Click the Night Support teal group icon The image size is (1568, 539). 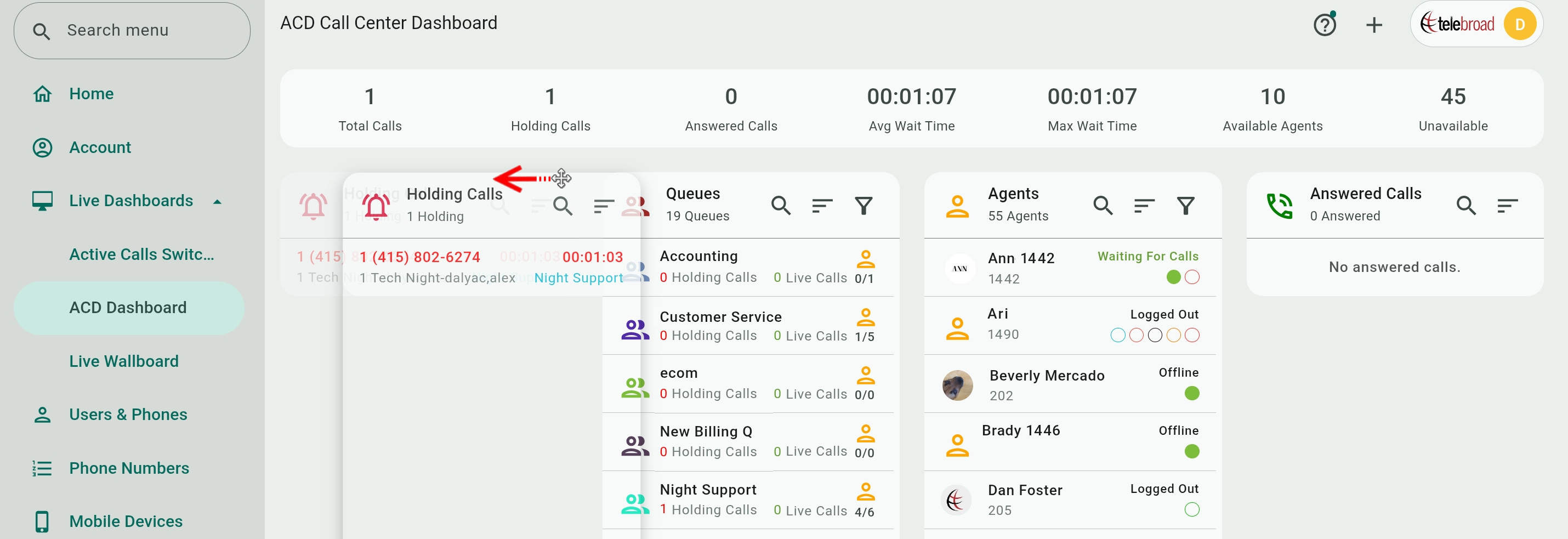click(635, 504)
